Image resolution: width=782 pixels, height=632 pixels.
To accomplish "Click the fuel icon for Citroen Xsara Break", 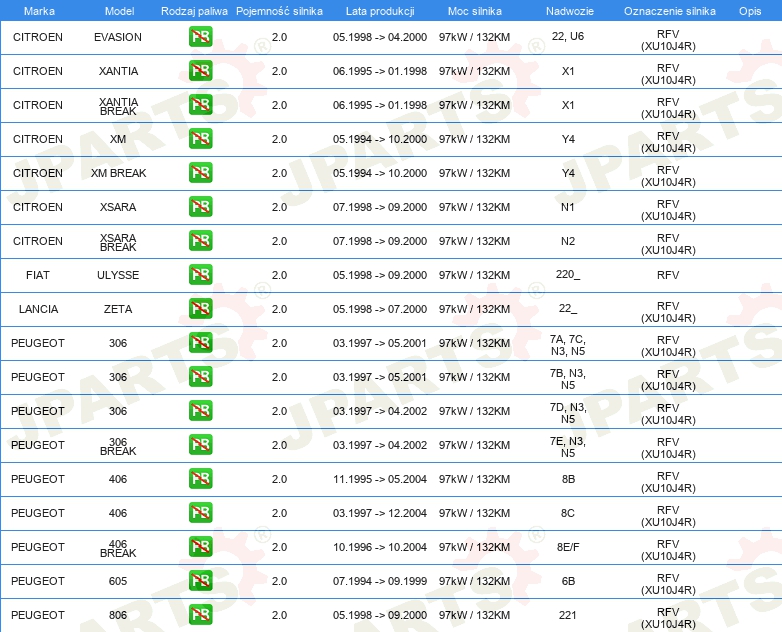I will point(200,240).
